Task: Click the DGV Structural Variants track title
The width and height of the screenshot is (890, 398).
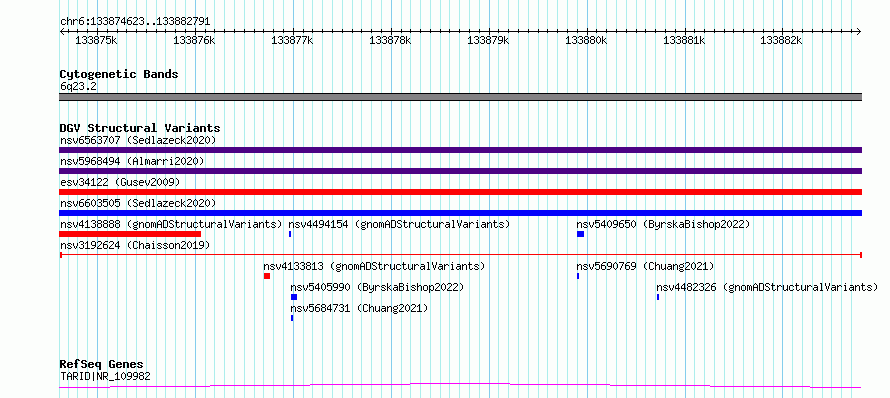Action: click(x=140, y=128)
